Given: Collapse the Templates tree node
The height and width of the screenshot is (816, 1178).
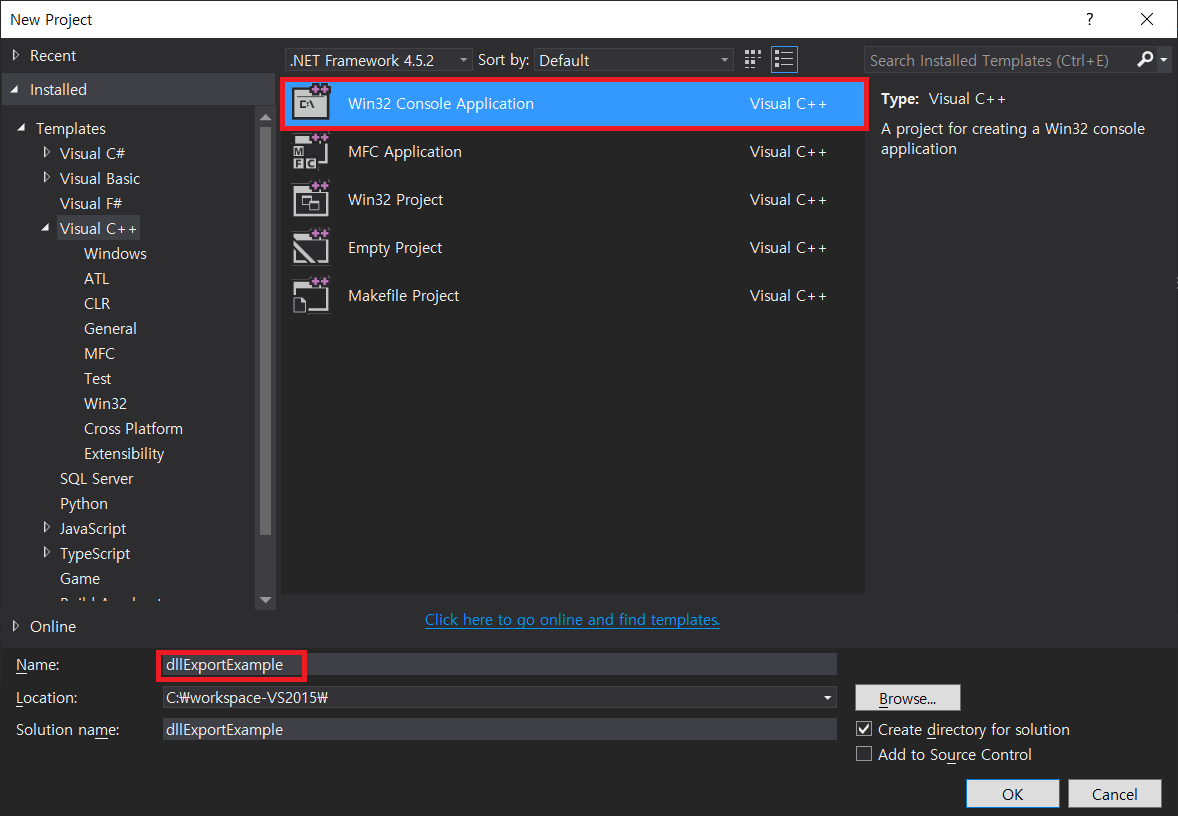Looking at the screenshot, I should [x=21, y=128].
